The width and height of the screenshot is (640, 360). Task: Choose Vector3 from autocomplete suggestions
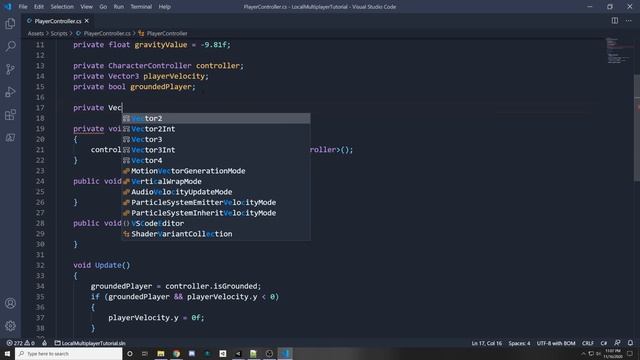click(x=216, y=140)
